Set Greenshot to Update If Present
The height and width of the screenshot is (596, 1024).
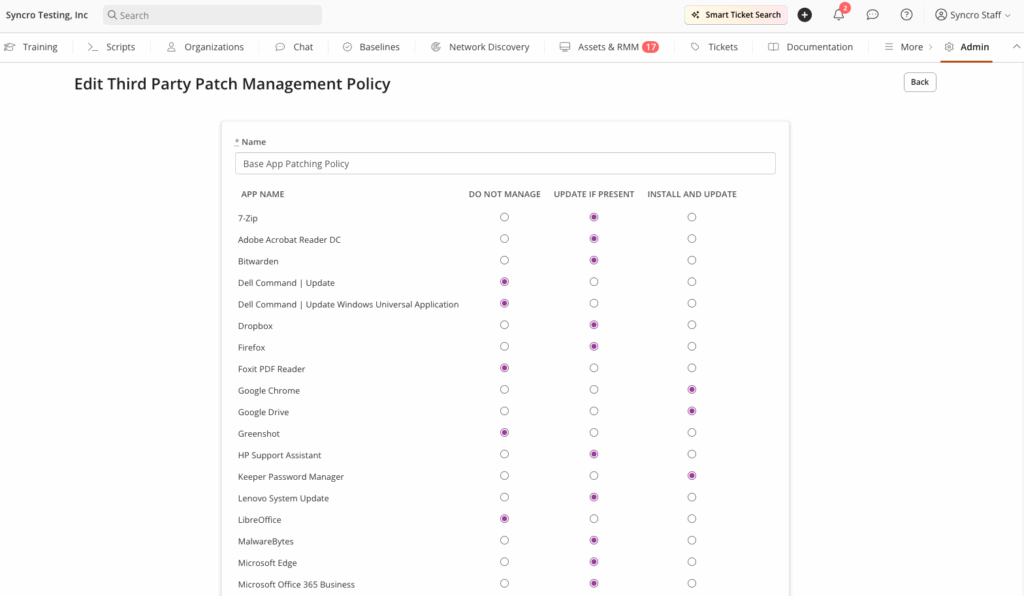[594, 433]
